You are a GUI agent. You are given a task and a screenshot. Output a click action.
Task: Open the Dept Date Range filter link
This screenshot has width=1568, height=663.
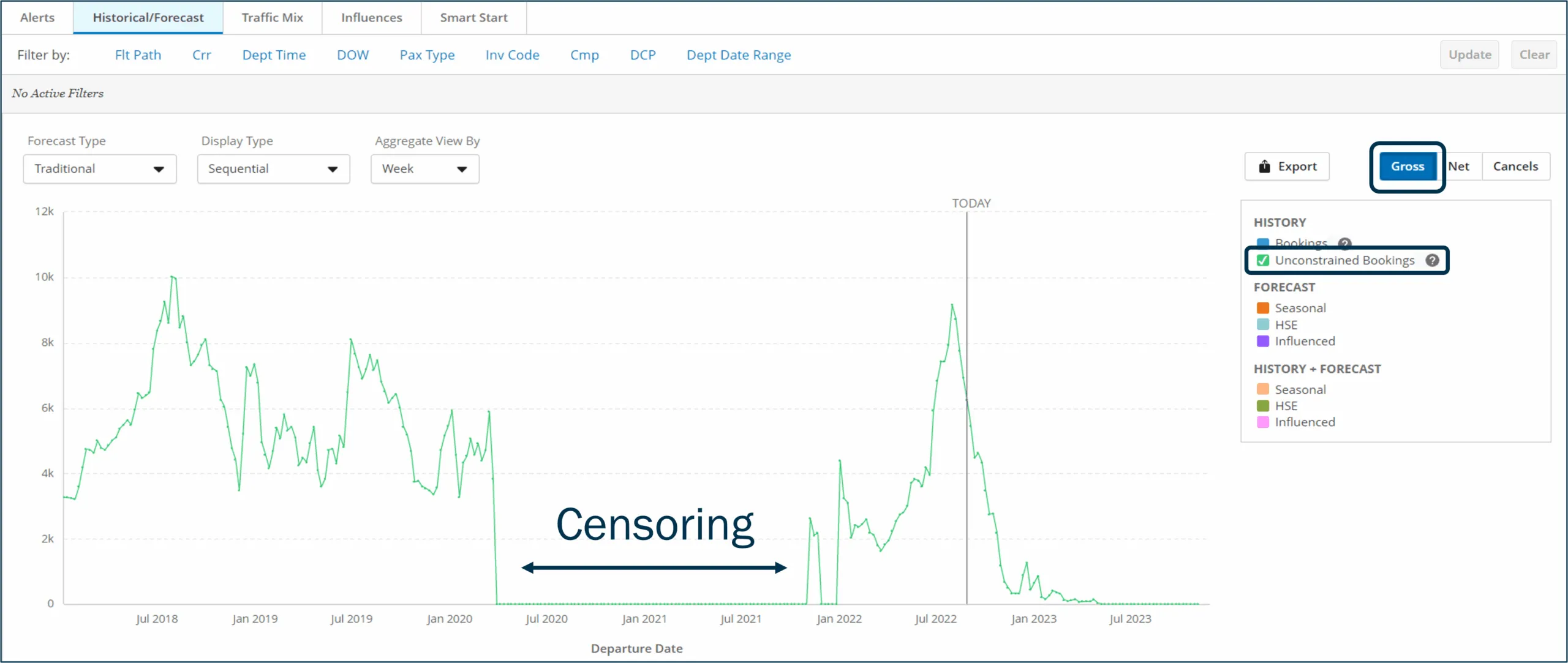739,55
